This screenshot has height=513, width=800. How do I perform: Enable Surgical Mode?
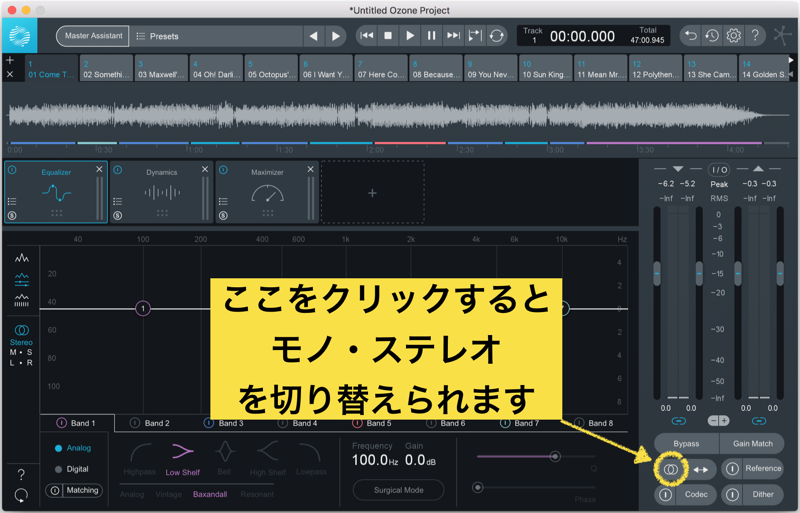pyautogui.click(x=398, y=490)
